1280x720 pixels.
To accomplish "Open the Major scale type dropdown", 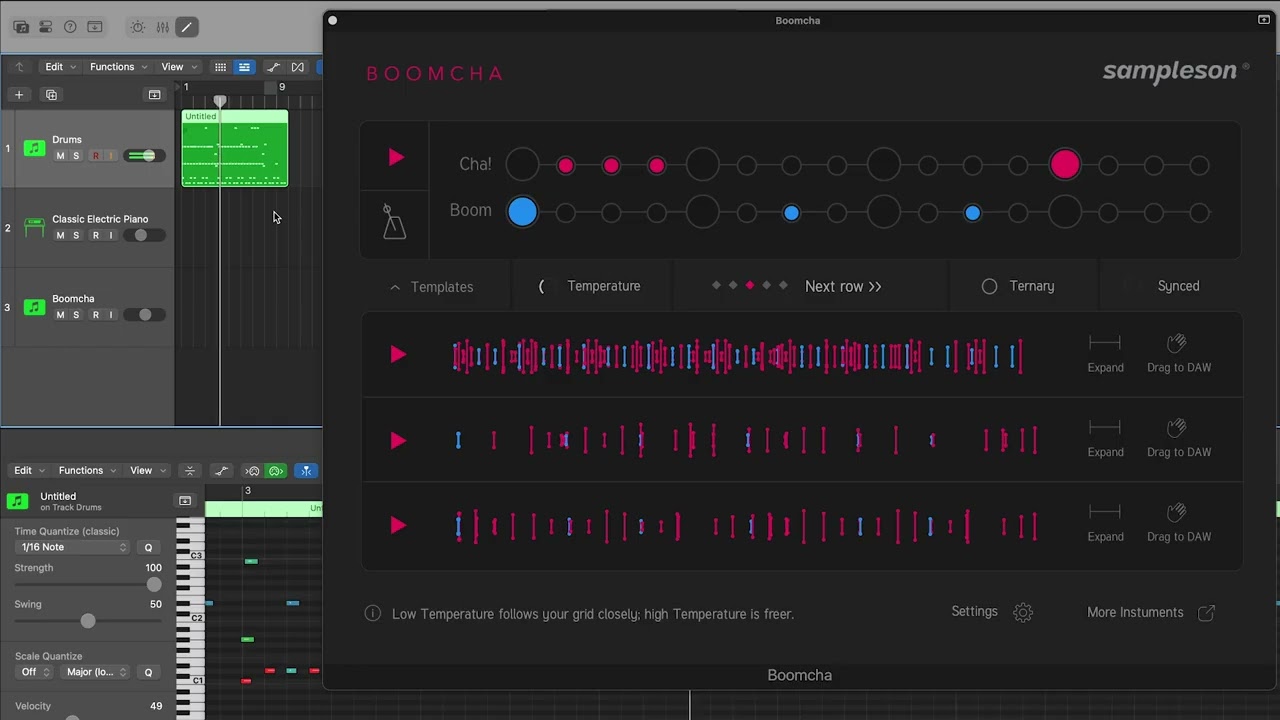I will 96,672.
